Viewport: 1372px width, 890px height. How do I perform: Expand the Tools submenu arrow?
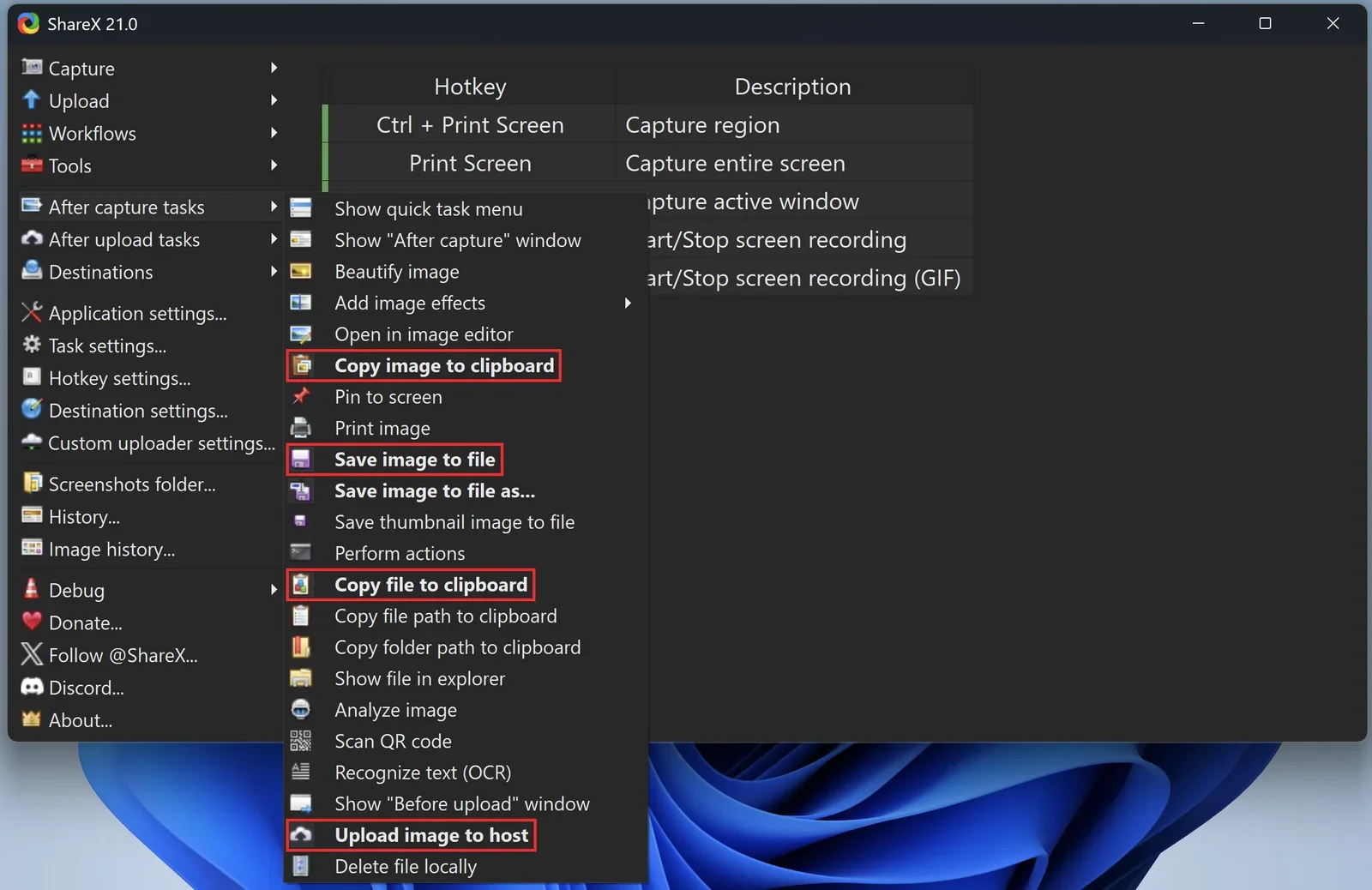tap(274, 165)
